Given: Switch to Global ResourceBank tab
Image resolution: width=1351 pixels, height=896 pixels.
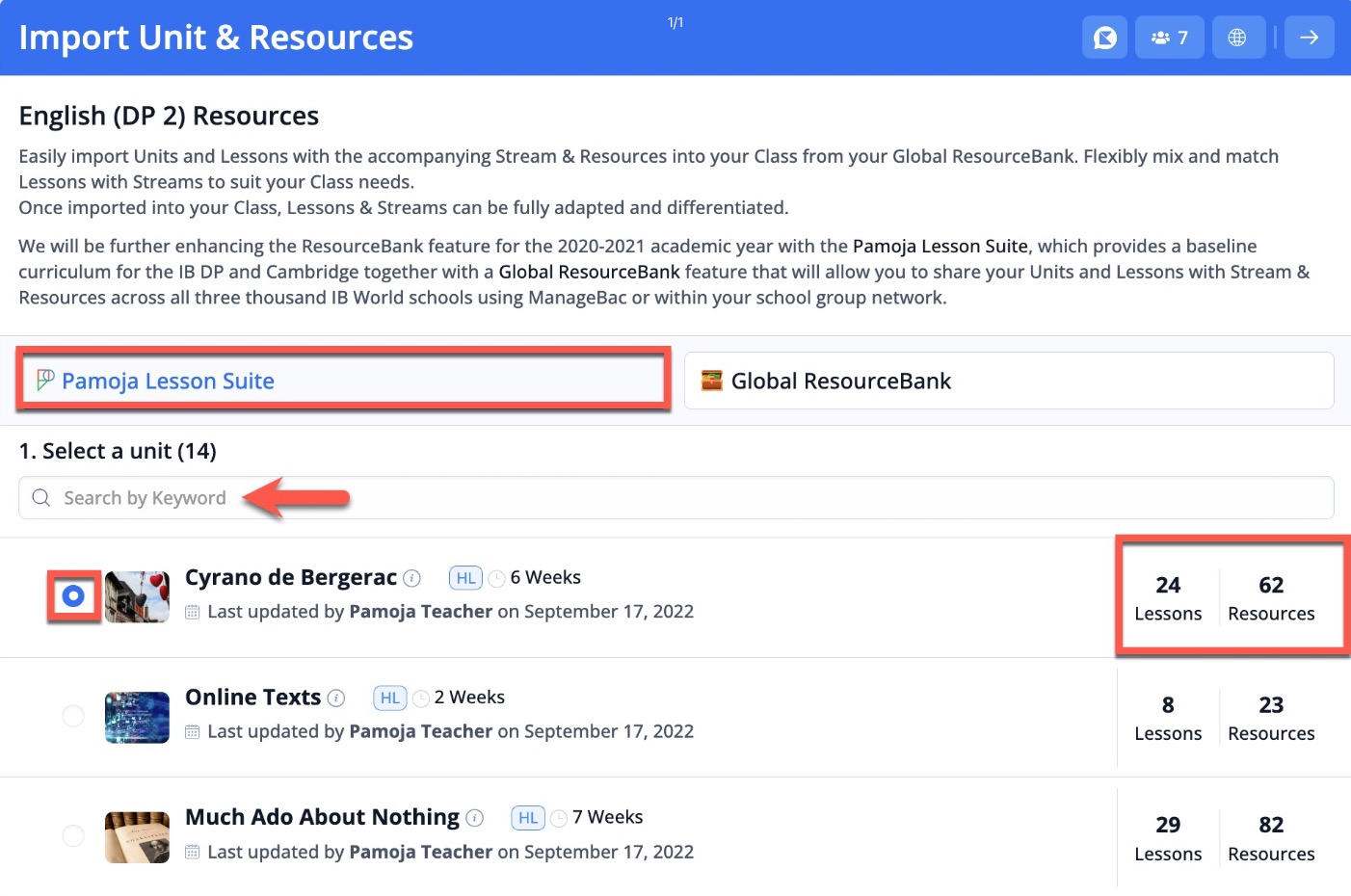Looking at the screenshot, I should (1009, 381).
